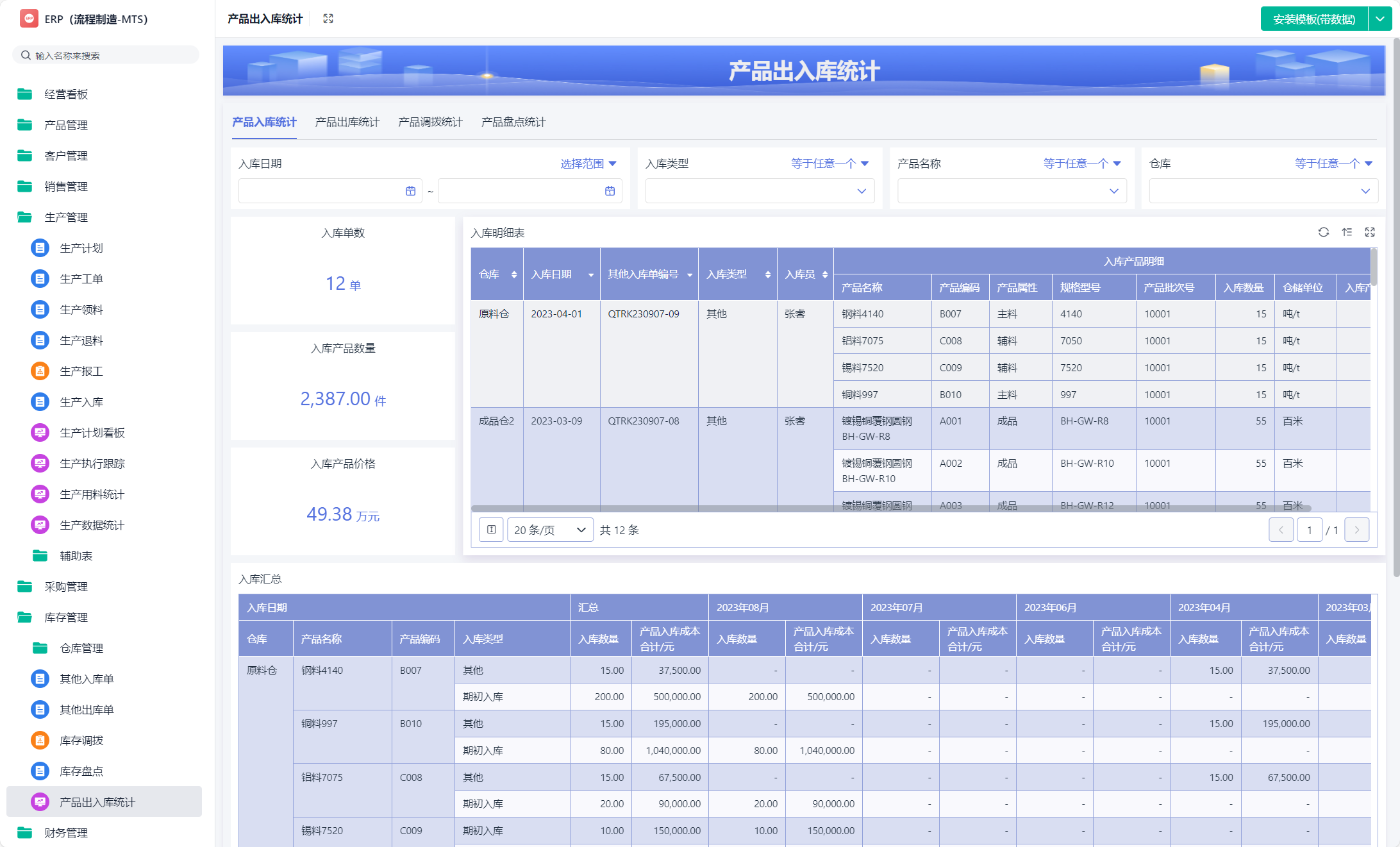The image size is (1400, 847).
Task: Expand the 安装模板 button dropdown arrow
Action: 1379,19
